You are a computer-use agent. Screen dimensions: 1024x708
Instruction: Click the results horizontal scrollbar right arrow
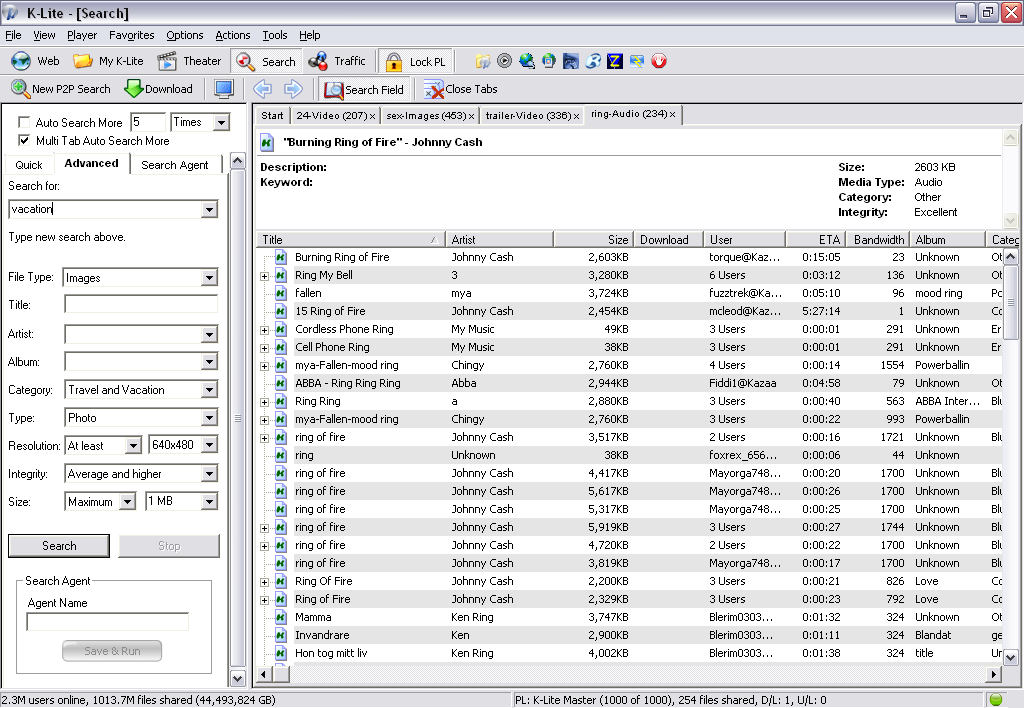(x=993, y=674)
